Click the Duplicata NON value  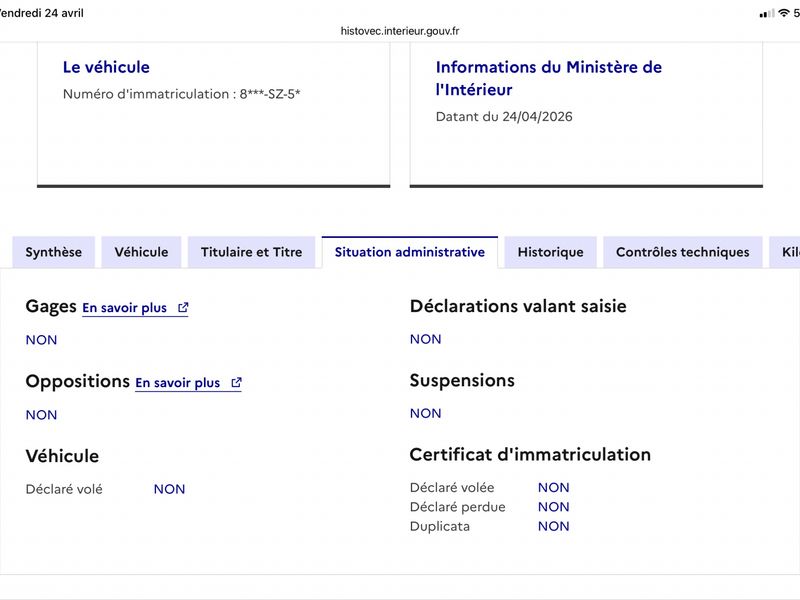point(554,527)
